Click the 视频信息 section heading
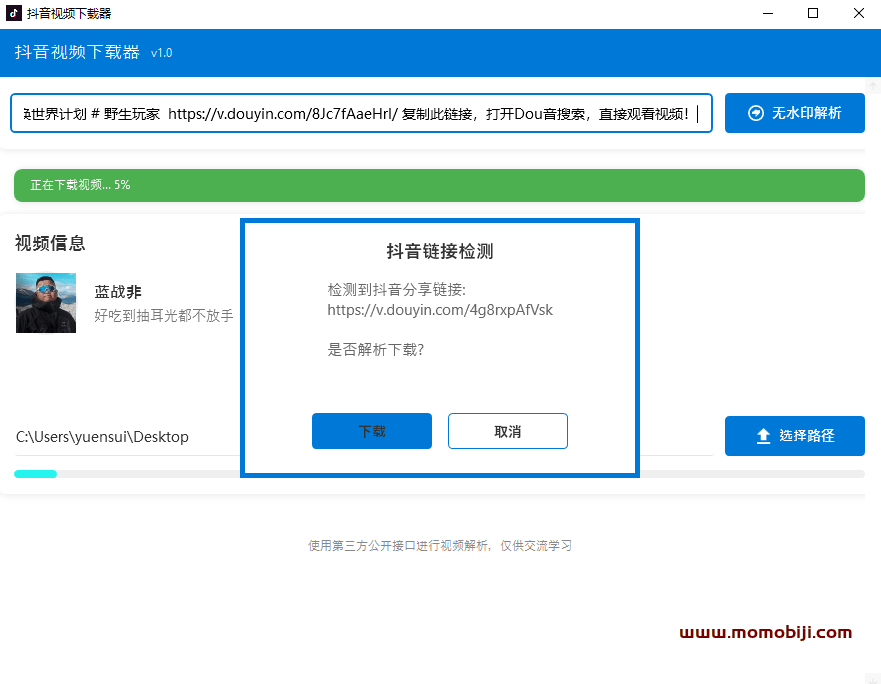881x684 pixels. [50, 243]
